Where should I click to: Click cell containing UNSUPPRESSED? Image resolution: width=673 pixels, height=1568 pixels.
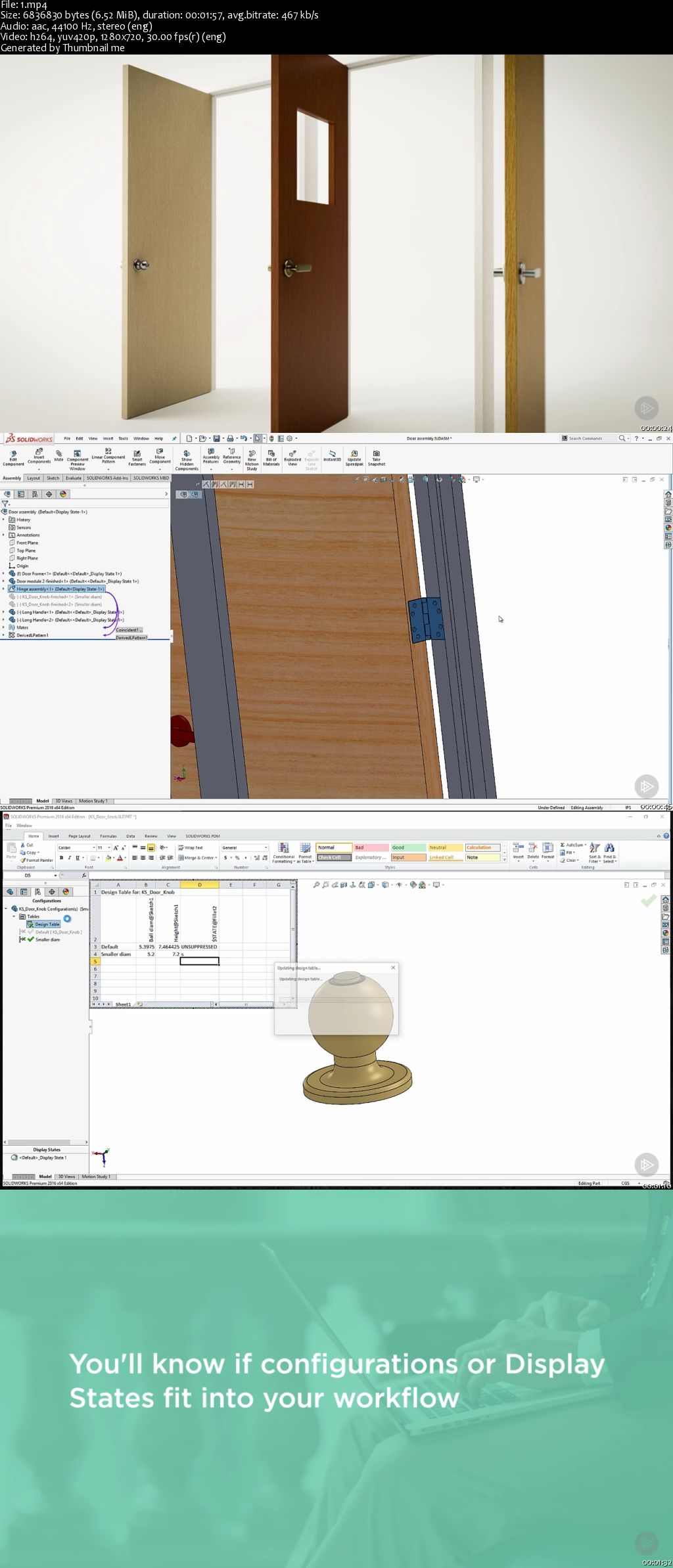coord(199,947)
